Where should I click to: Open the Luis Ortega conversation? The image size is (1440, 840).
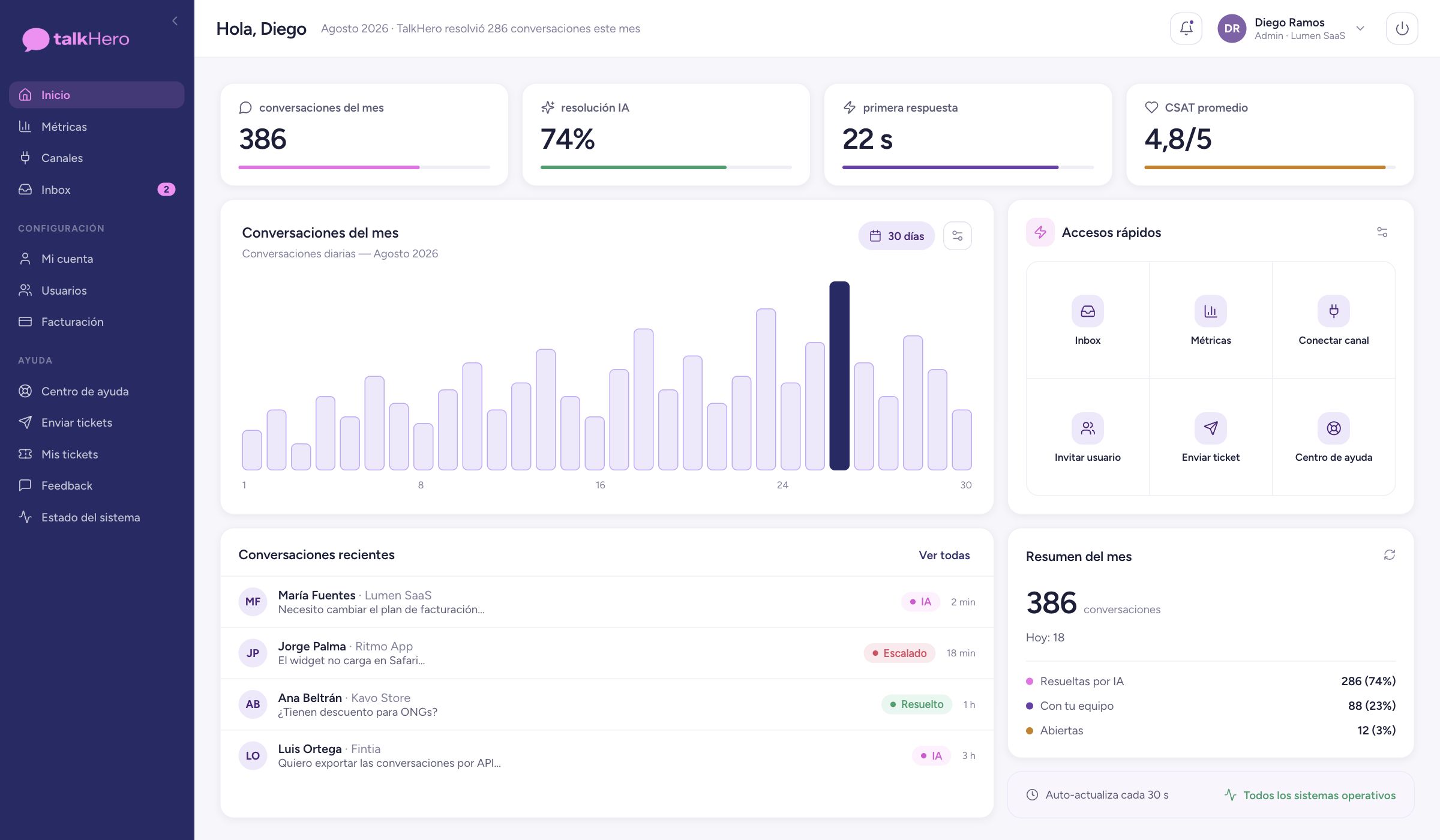[607, 755]
